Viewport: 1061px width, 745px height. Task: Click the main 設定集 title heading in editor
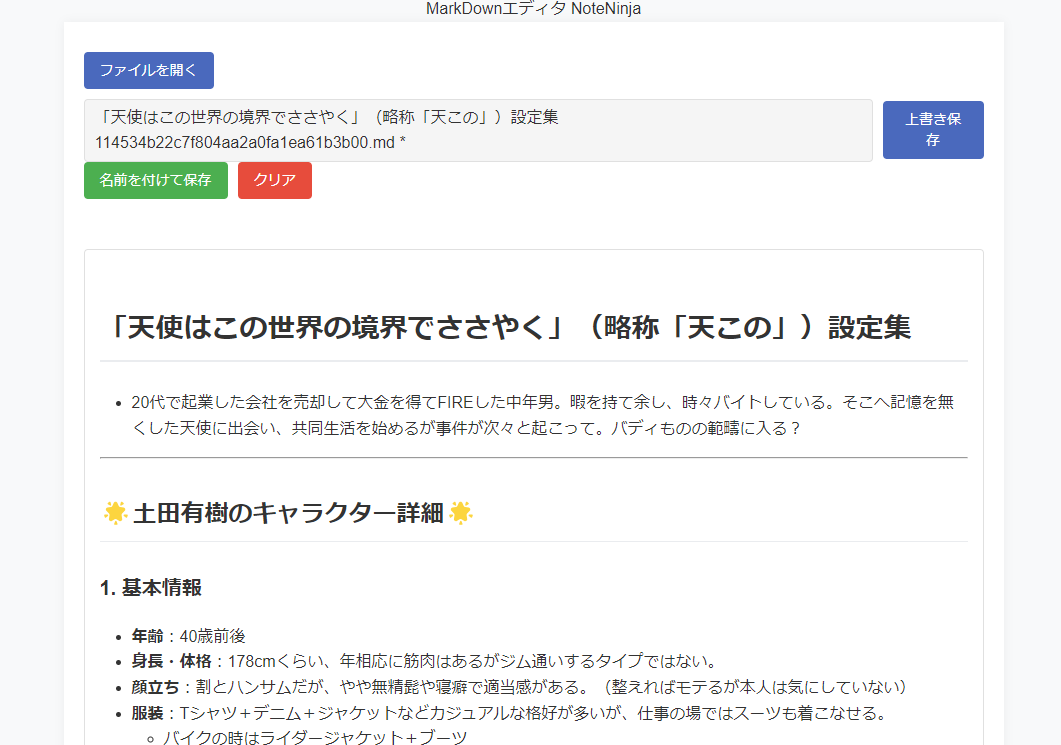[x=510, y=327]
